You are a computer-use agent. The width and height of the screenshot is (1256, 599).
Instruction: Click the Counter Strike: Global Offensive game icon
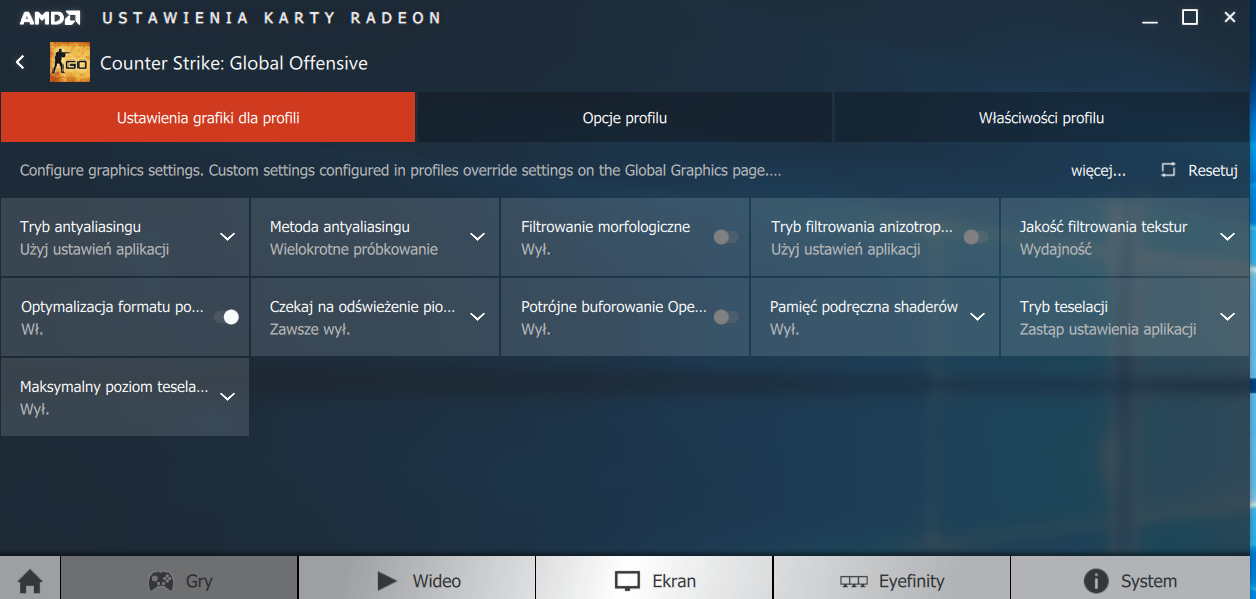pos(69,61)
